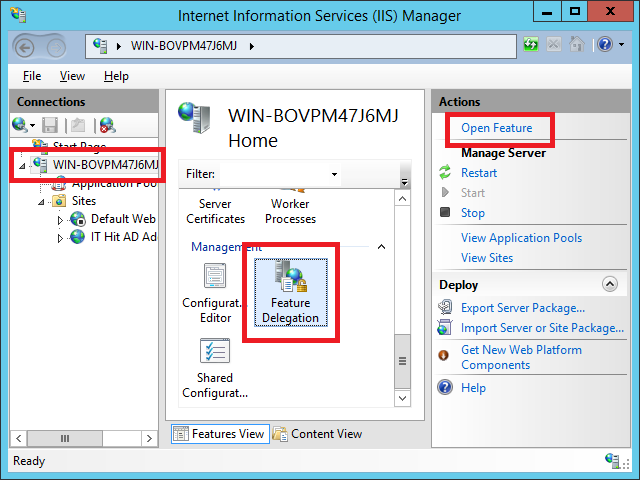Open the filter bar overflow options arrow
Viewport: 640px width, 480px height.
[x=404, y=182]
